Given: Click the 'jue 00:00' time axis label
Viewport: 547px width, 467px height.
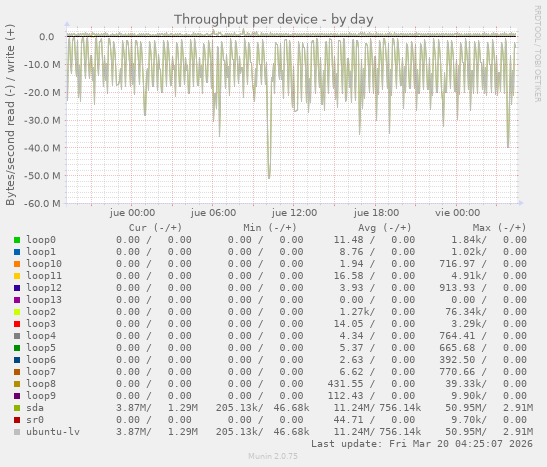Looking at the screenshot, I should tap(132, 213).
